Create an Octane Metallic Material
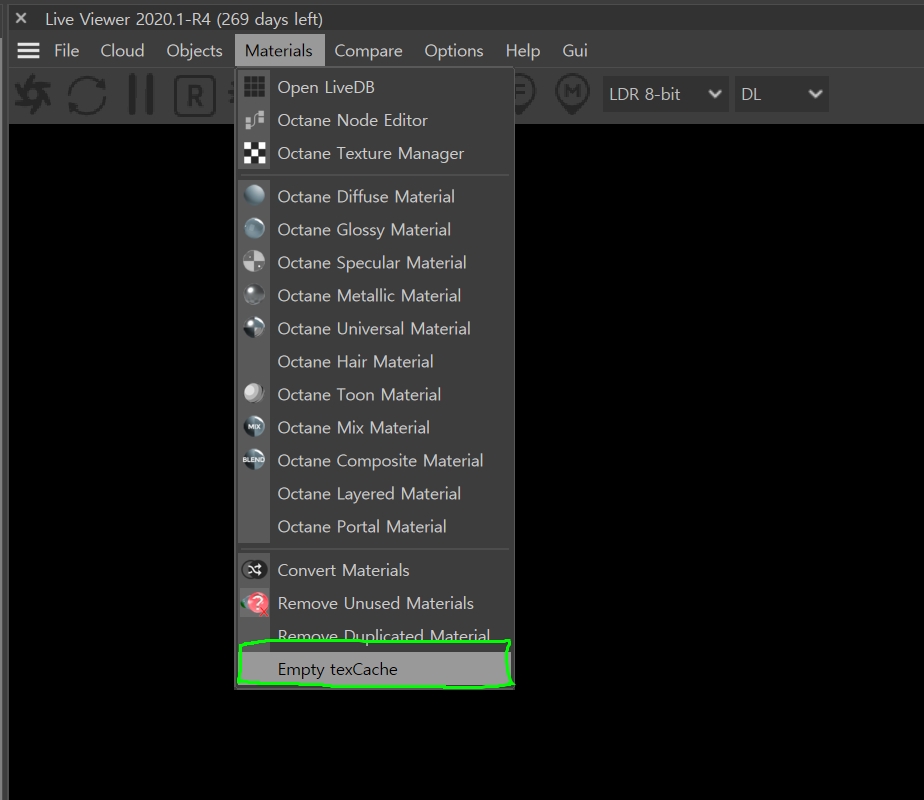Image resolution: width=924 pixels, height=800 pixels. 374,295
